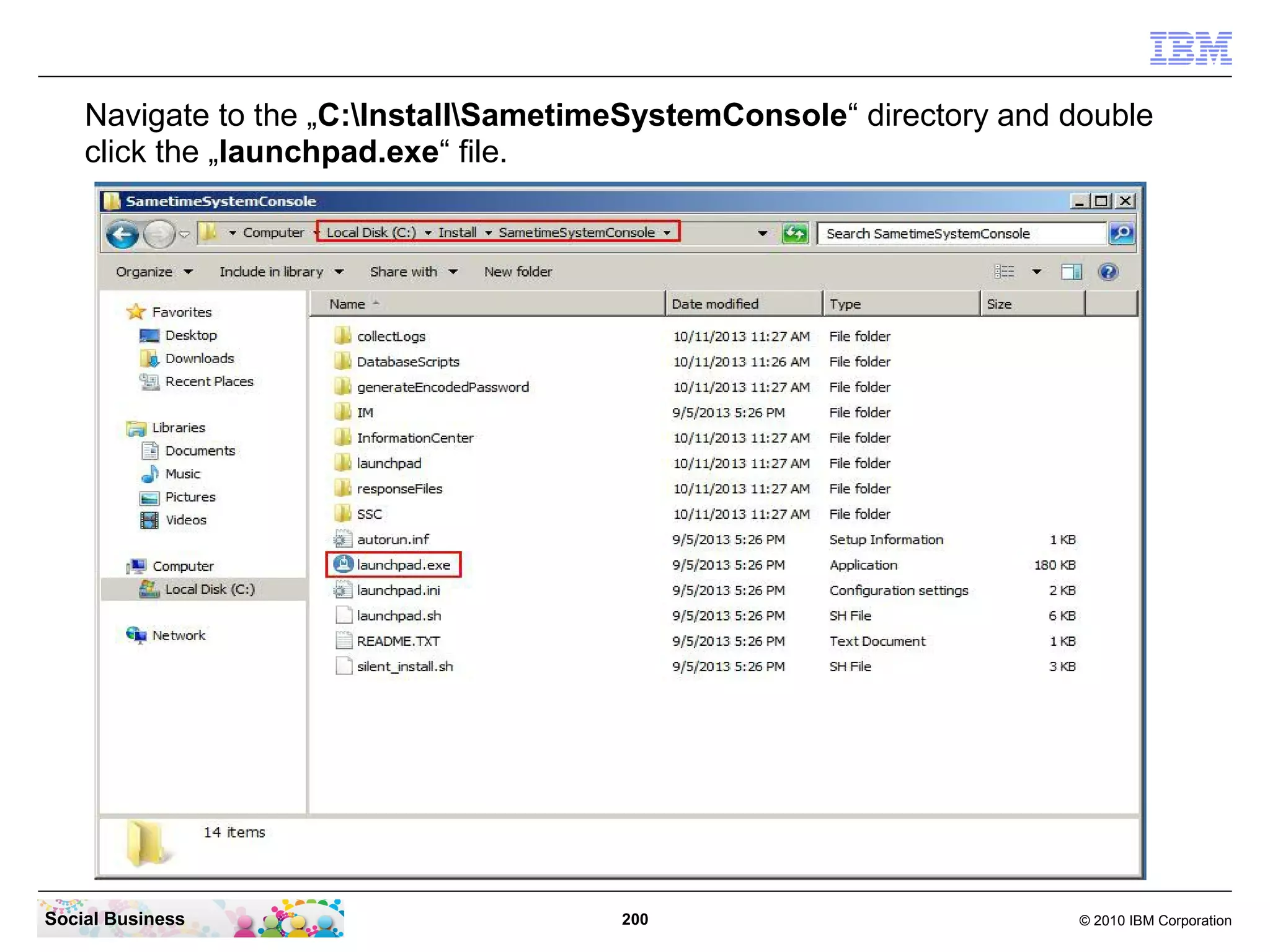Screen dimensions: 1270x952
Task: Click the search magnifier icon
Action: click(1121, 234)
